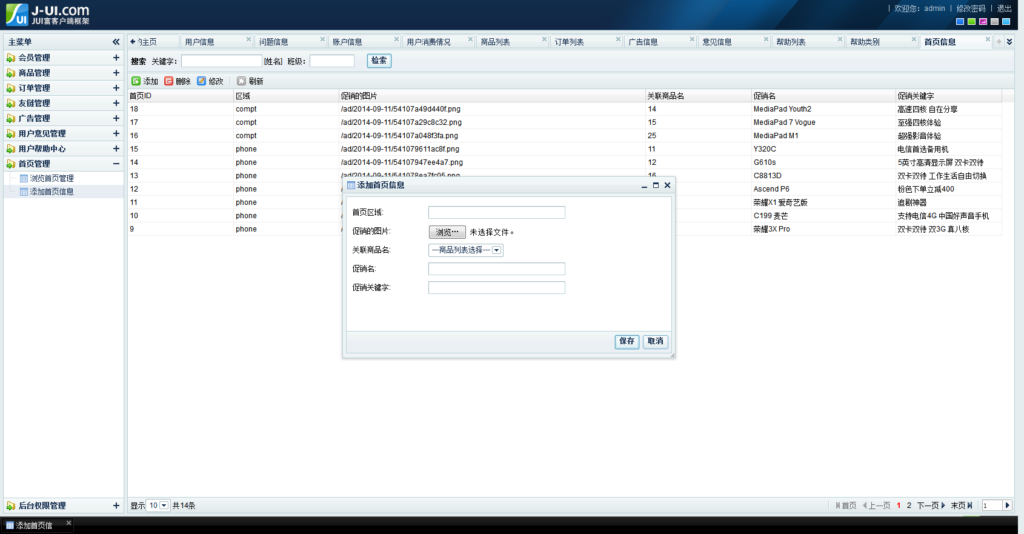Click the 浏览 file browse button

[x=447, y=232]
